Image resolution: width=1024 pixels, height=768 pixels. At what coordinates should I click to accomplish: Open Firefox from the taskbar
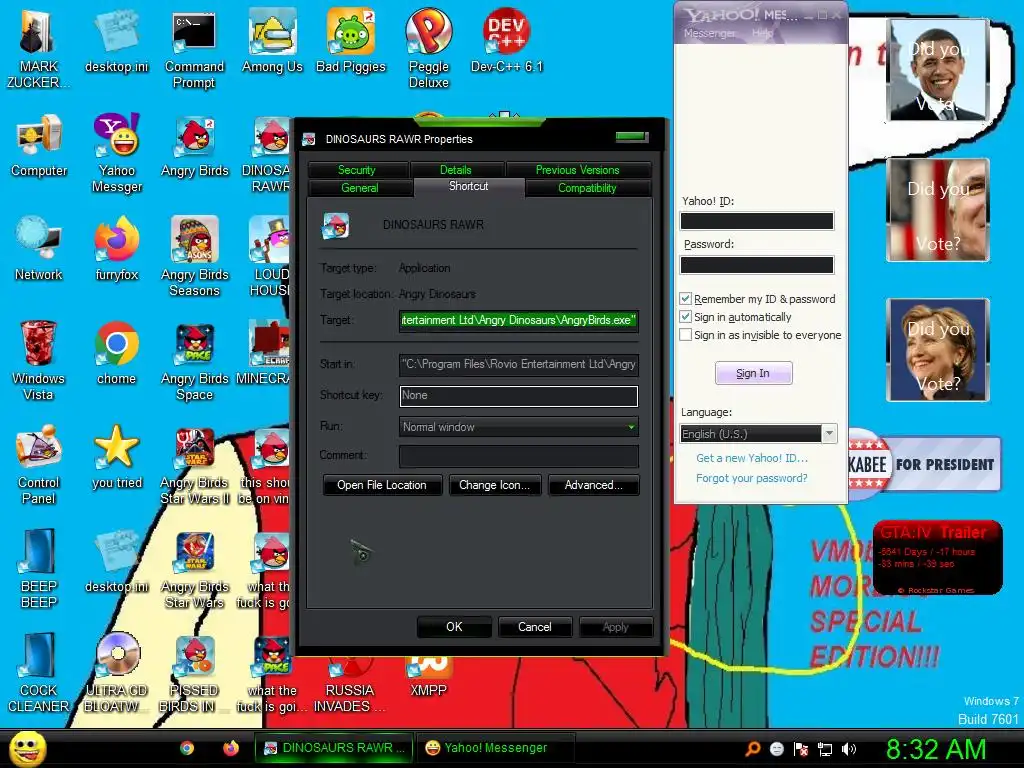click(x=231, y=748)
